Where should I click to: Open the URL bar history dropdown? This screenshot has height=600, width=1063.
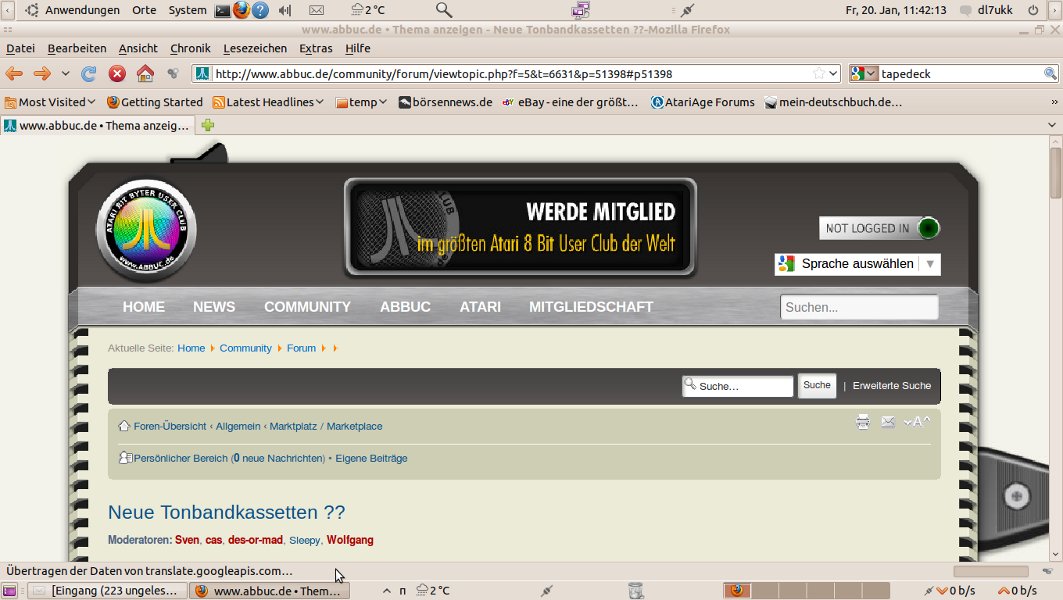point(833,73)
